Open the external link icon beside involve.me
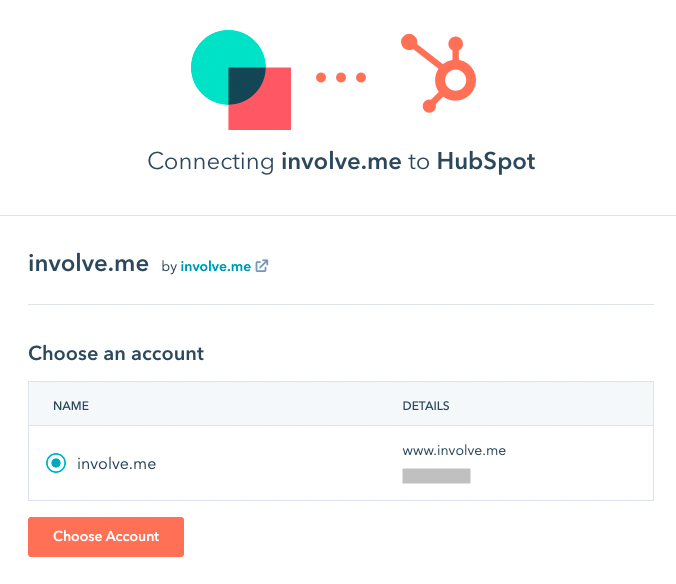Screen dimensions: 676x584 (x=262, y=267)
